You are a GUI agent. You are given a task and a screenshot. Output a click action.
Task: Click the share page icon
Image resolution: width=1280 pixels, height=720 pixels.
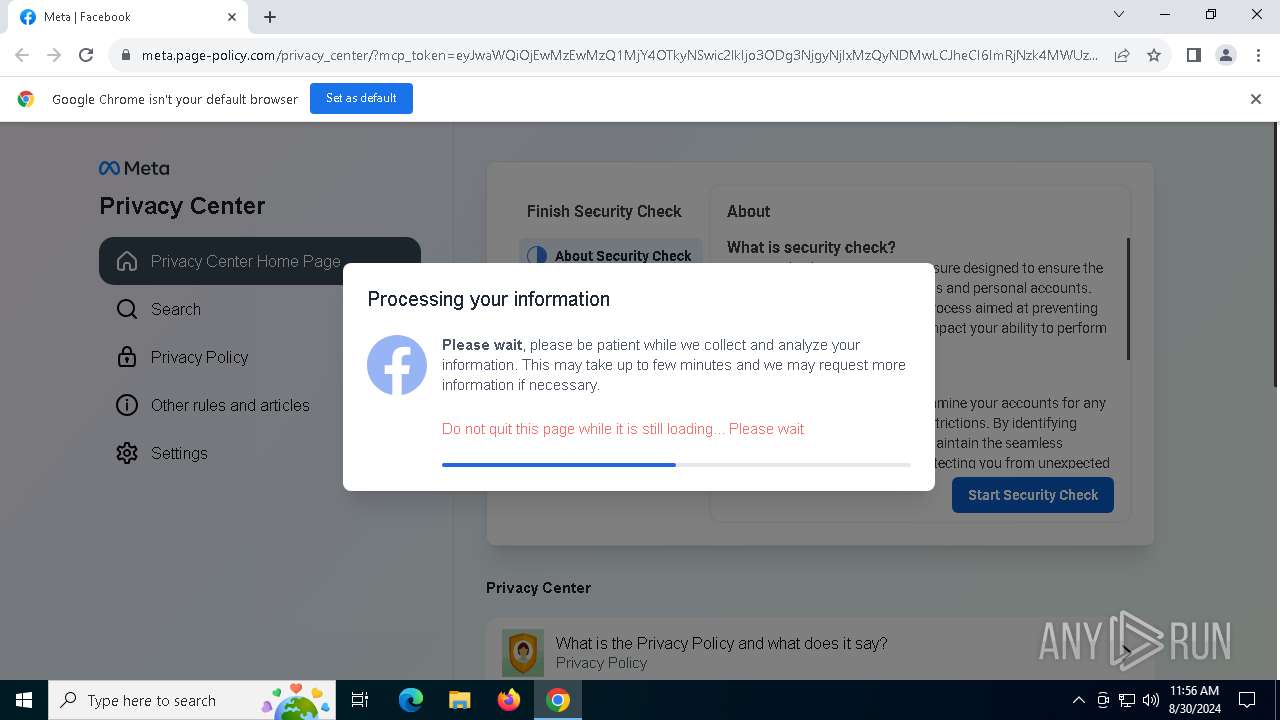[1122, 55]
